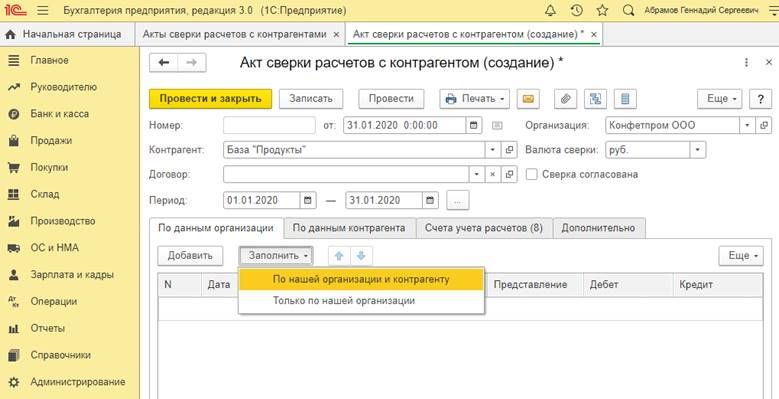This screenshot has height=399, width=779.
Task: Select По нашей организации и контрагенту
Action: click(361, 280)
